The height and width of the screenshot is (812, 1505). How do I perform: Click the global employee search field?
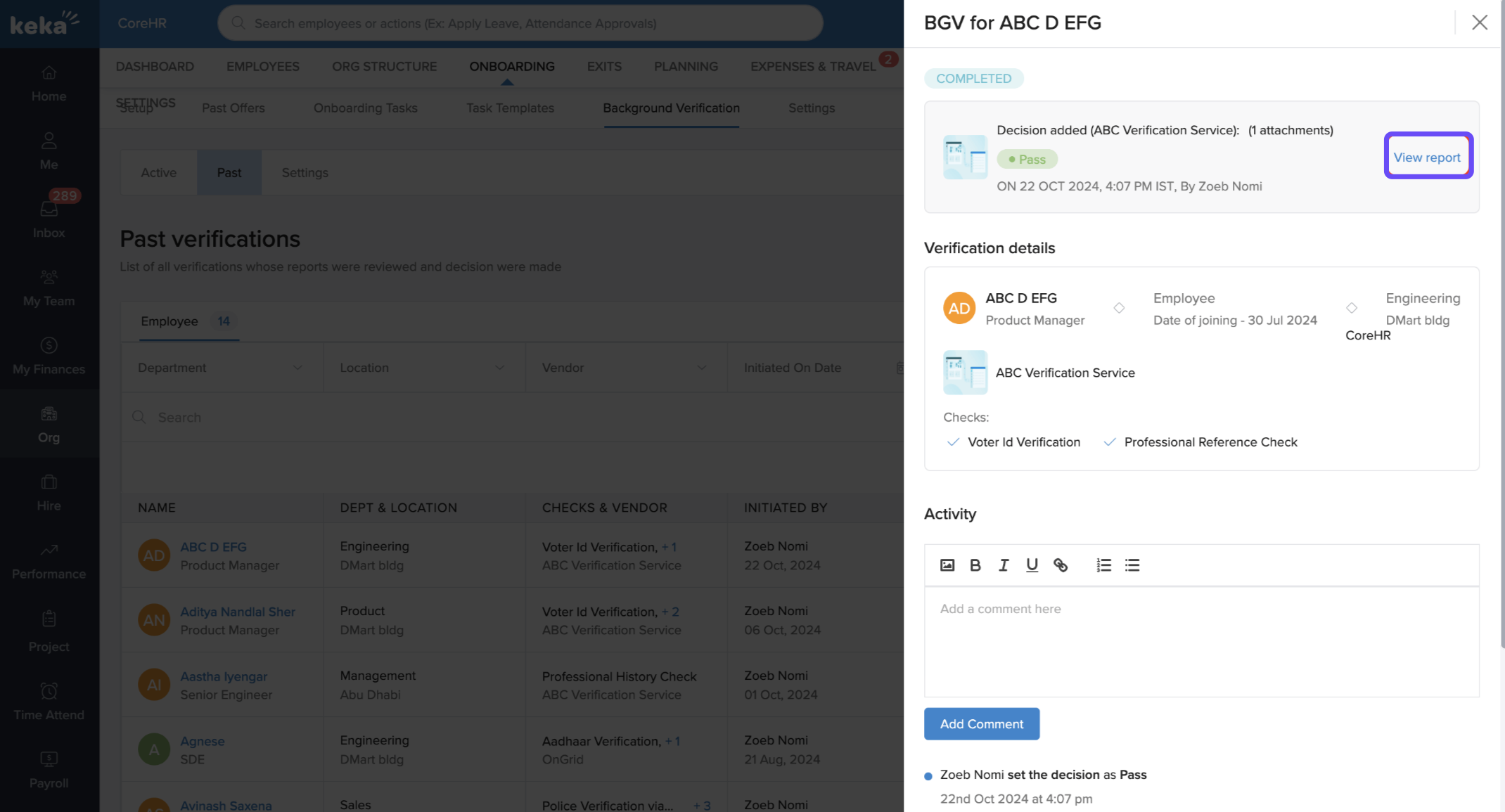520,23
